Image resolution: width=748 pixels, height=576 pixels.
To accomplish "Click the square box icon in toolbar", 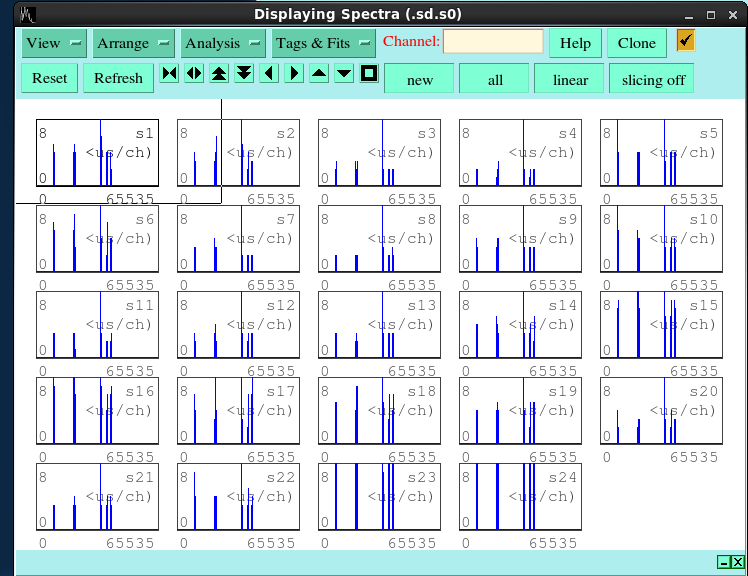I will [369, 74].
